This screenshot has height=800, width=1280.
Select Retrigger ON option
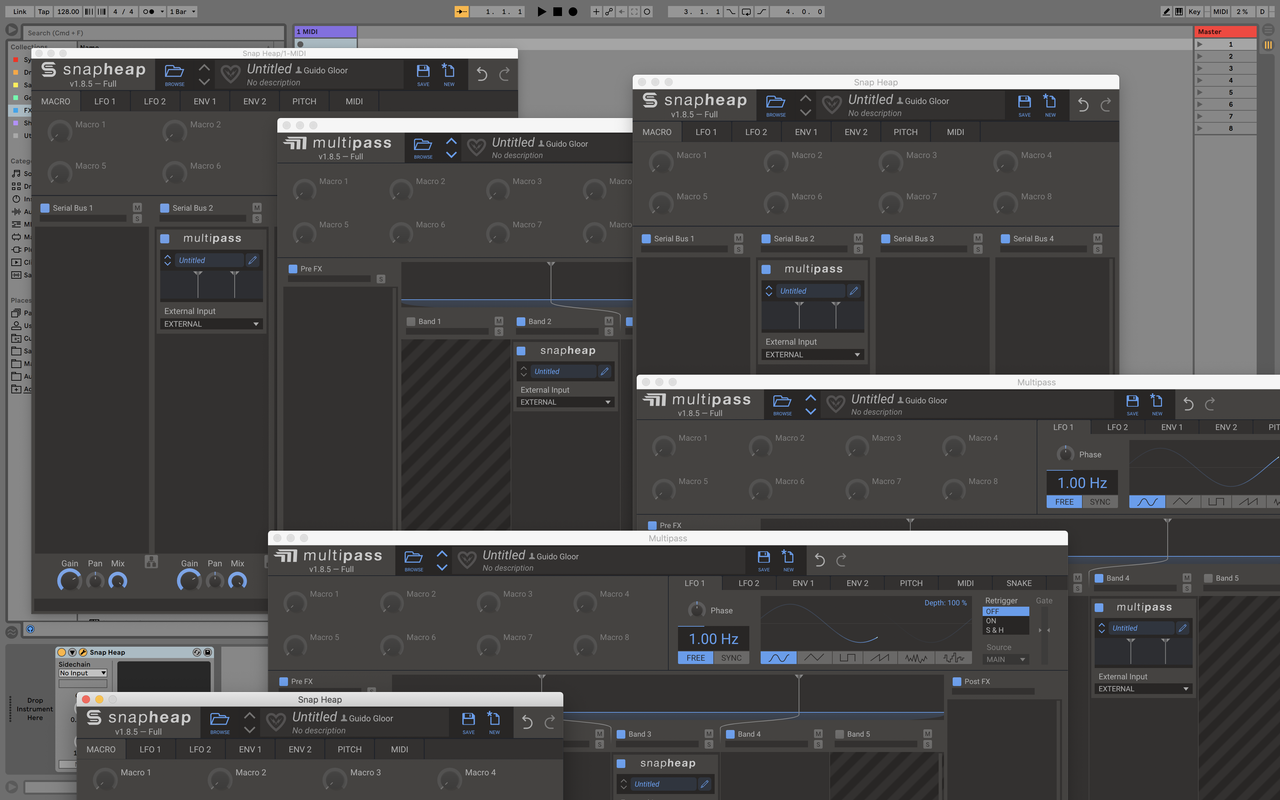(x=1005, y=621)
